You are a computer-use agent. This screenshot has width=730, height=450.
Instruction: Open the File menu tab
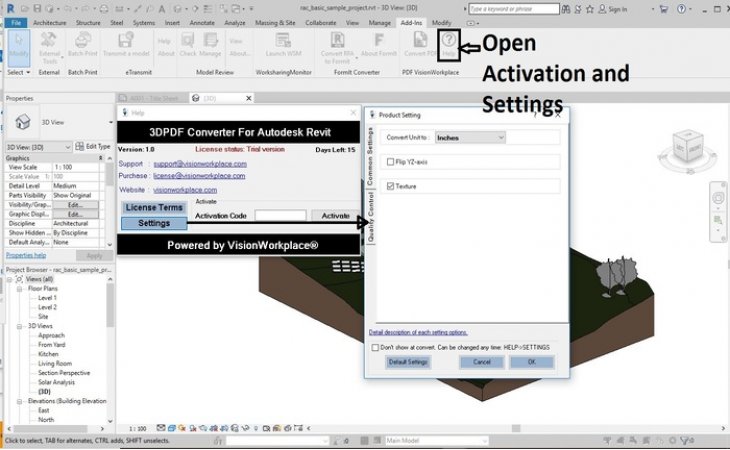point(16,23)
